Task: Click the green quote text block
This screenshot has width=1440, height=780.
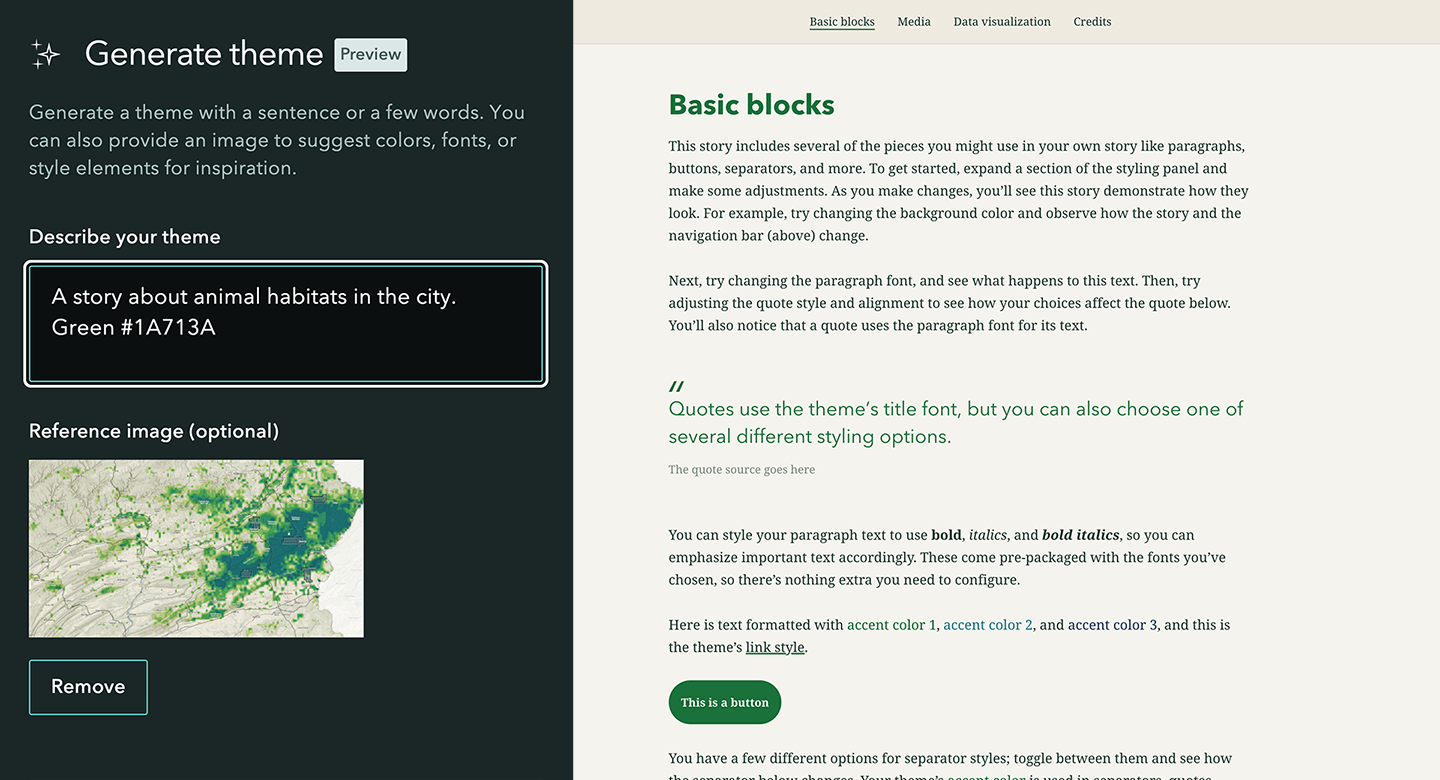Action: click(x=956, y=423)
